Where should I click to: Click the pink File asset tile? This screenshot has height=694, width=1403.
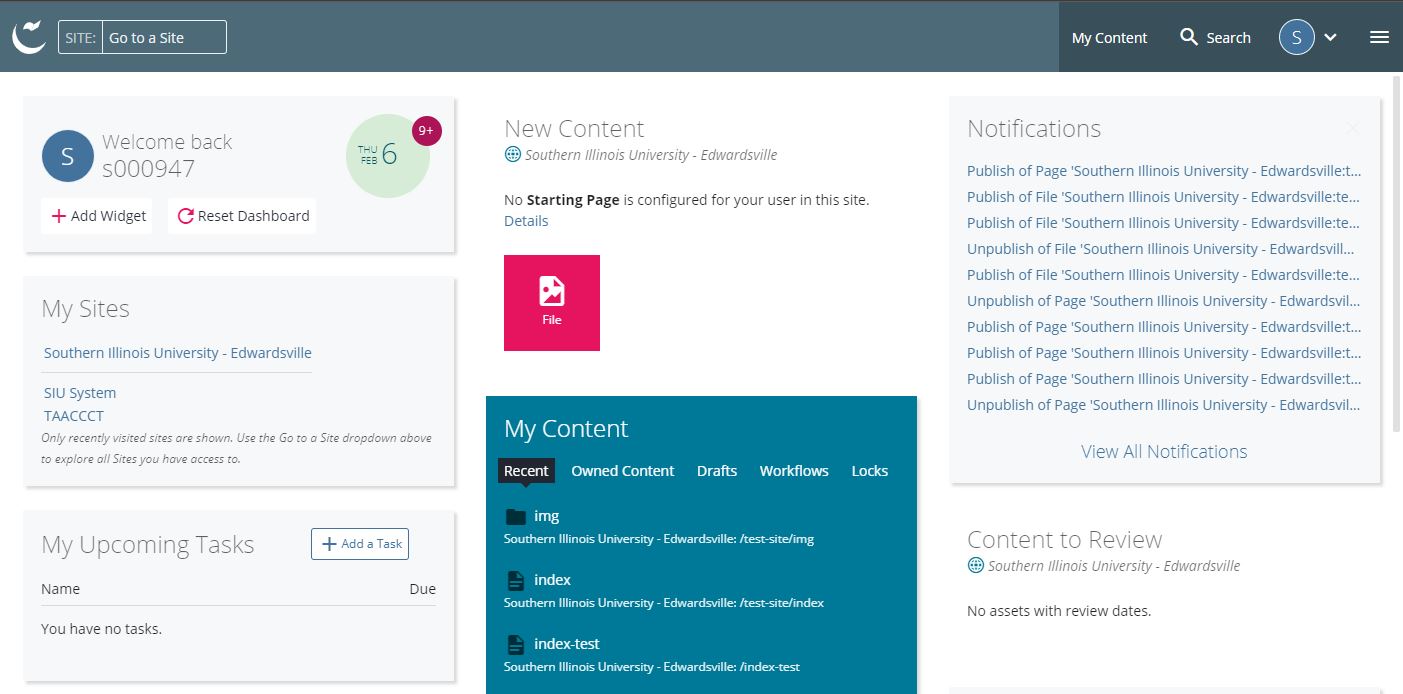552,302
